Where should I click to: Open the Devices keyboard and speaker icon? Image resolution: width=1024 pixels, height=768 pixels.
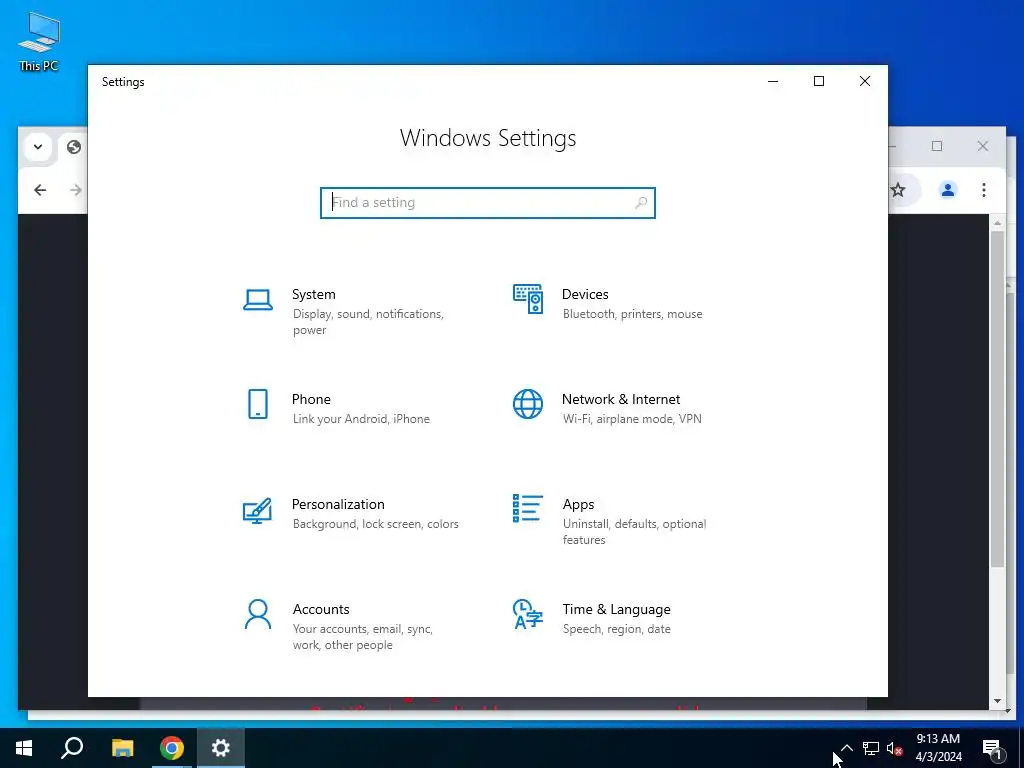tap(528, 298)
